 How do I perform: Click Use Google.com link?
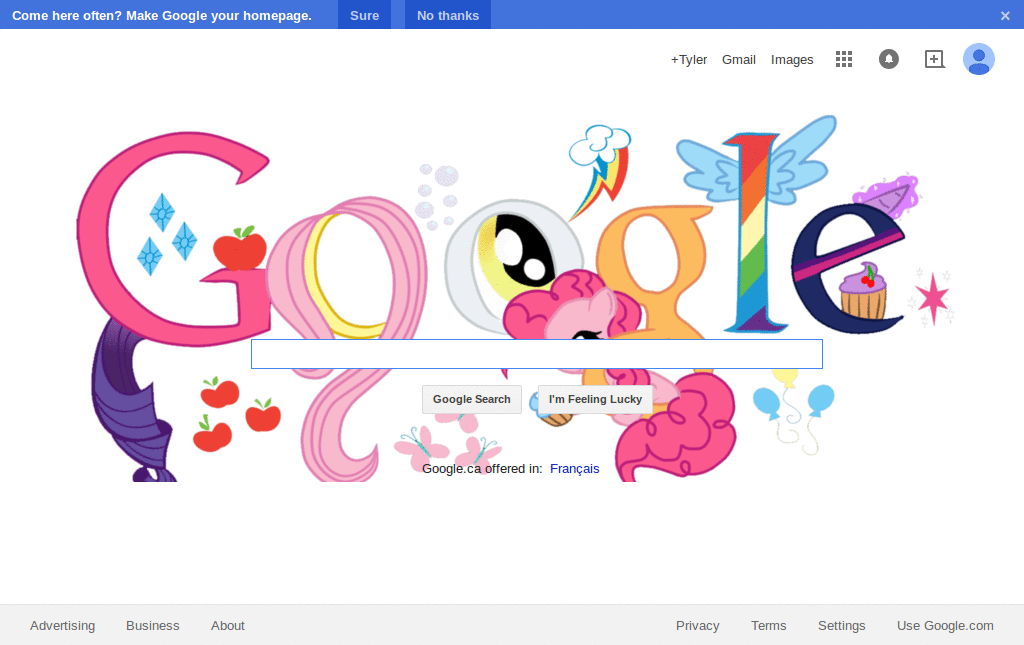945,625
